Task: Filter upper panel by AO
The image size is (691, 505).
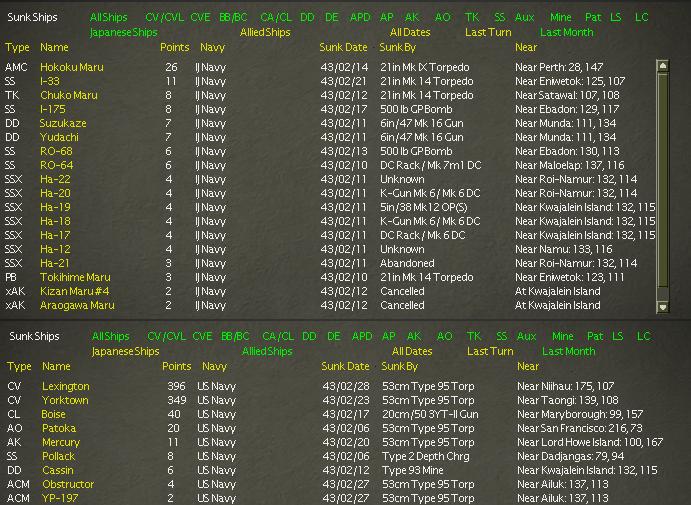Action: point(442,17)
